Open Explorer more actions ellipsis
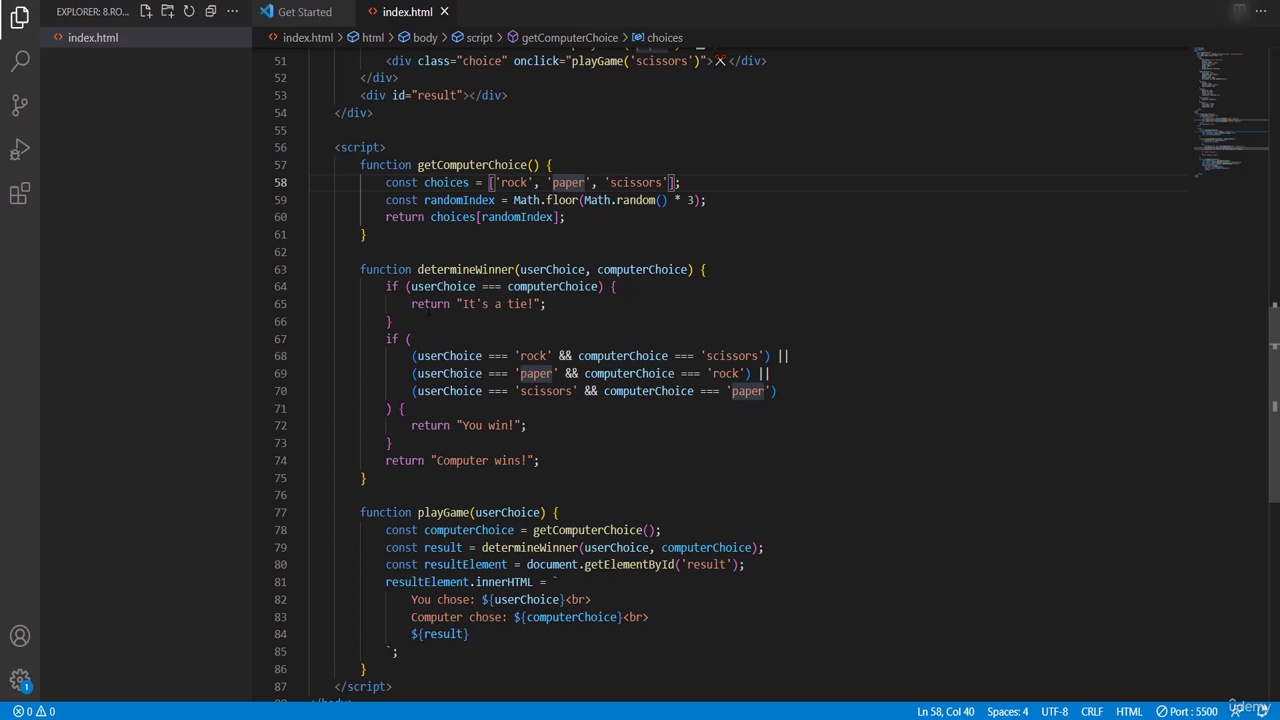Viewport: 1280px width, 720px height. [x=232, y=12]
